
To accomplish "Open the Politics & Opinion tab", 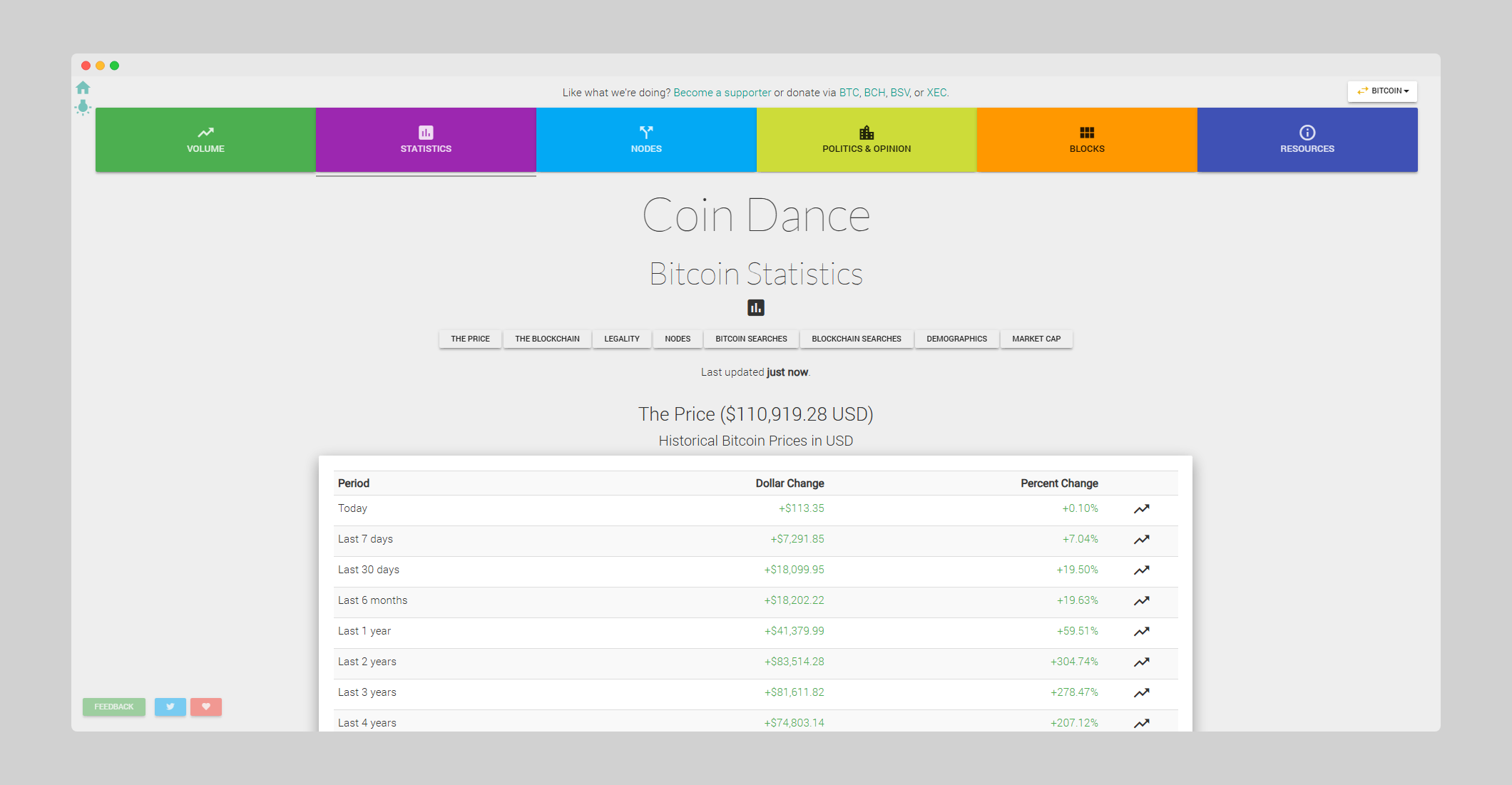I will [x=867, y=140].
